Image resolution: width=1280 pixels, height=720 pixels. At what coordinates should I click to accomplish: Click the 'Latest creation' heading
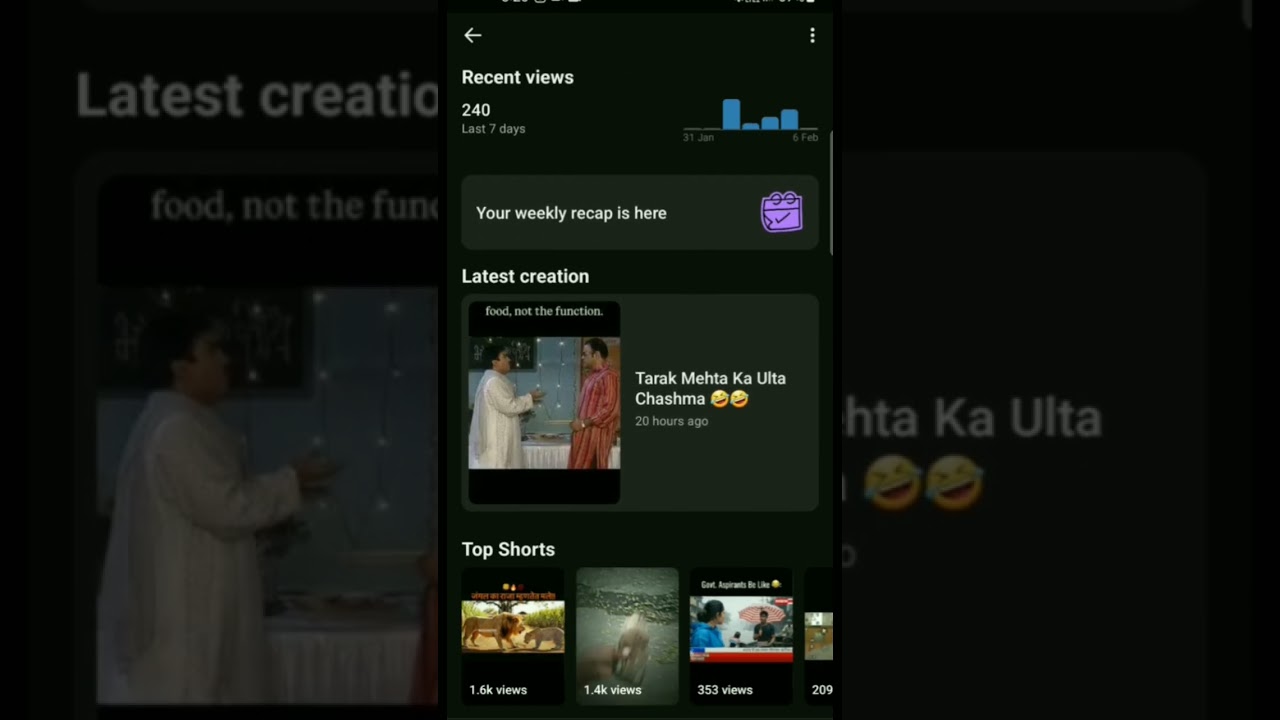525,276
